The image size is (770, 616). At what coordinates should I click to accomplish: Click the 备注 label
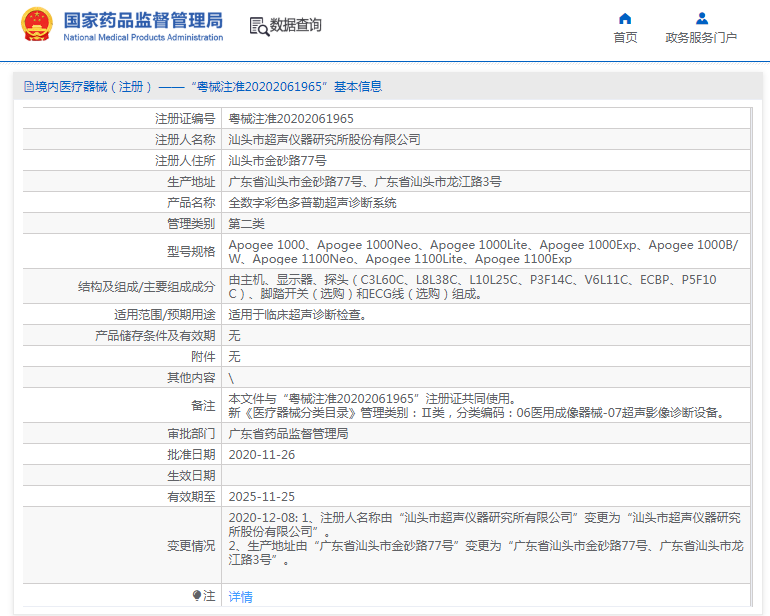tap(203, 406)
